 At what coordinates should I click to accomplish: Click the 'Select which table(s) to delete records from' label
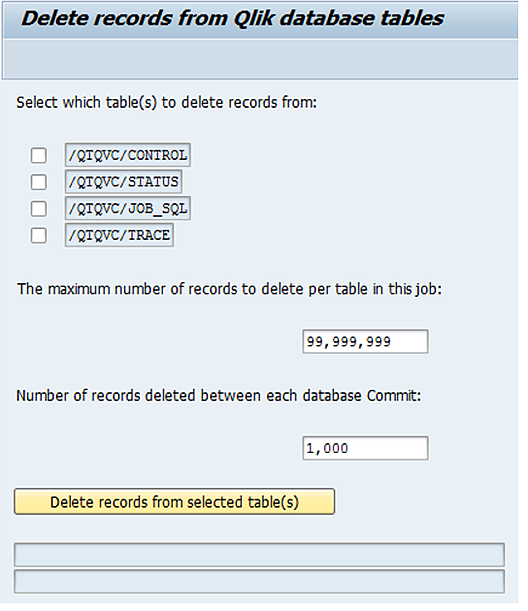167,103
